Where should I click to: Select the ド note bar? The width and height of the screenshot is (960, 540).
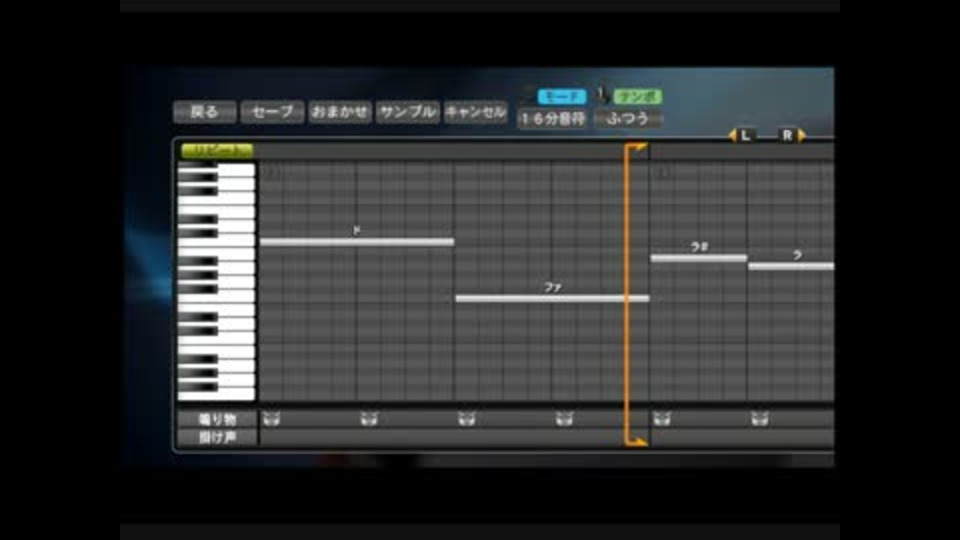(357, 242)
